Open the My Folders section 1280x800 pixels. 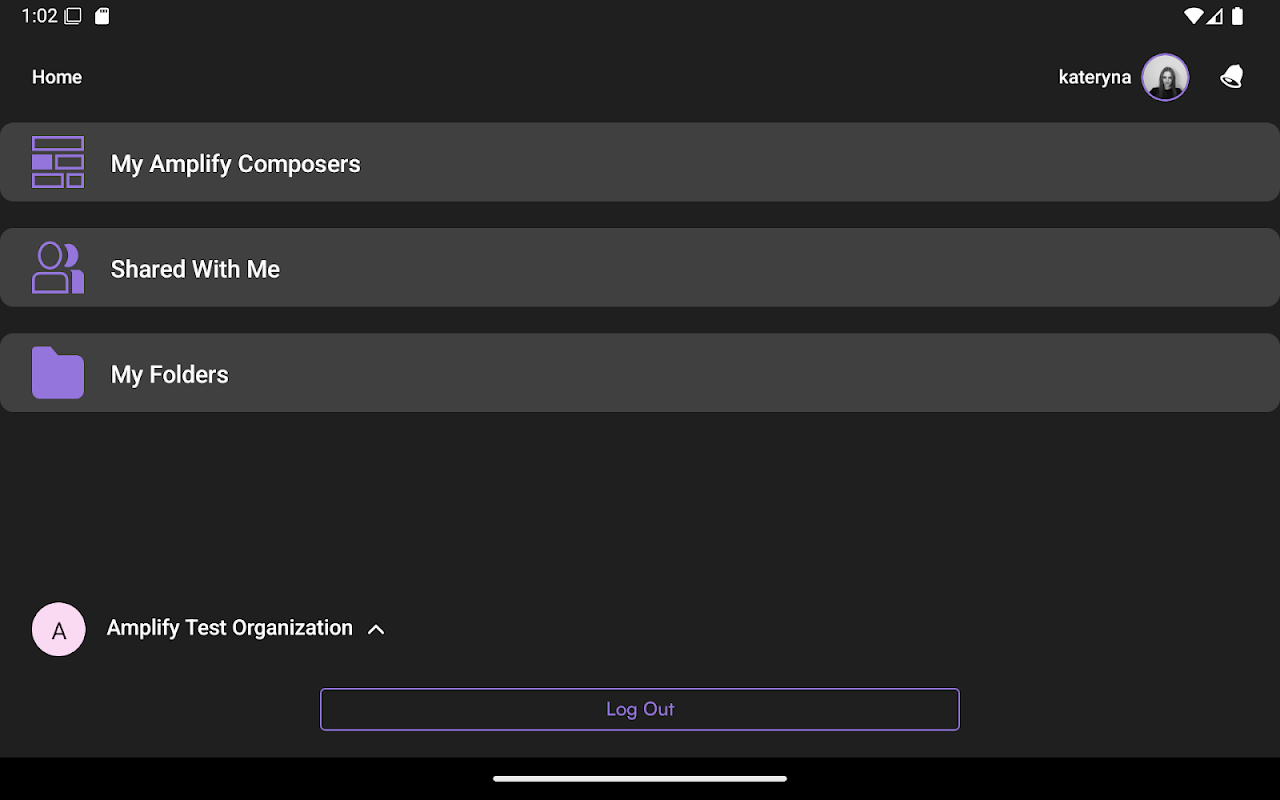pyautogui.click(x=640, y=372)
